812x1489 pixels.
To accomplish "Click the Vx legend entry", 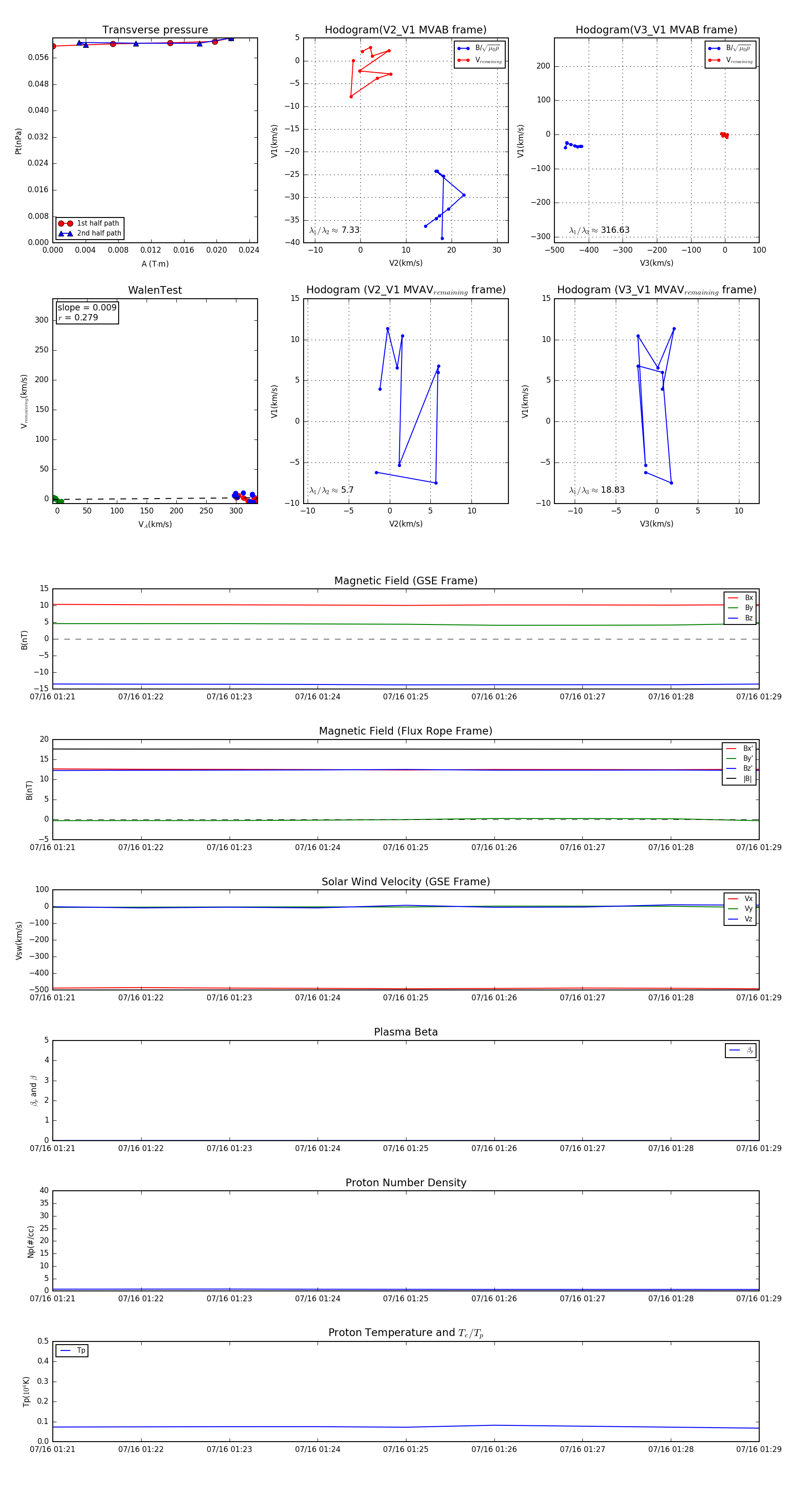I will tap(740, 899).
